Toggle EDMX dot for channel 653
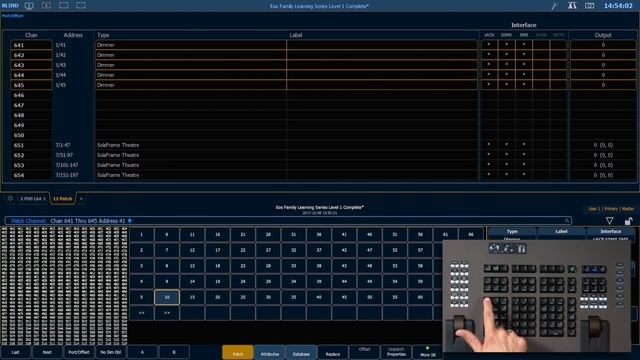 point(506,164)
